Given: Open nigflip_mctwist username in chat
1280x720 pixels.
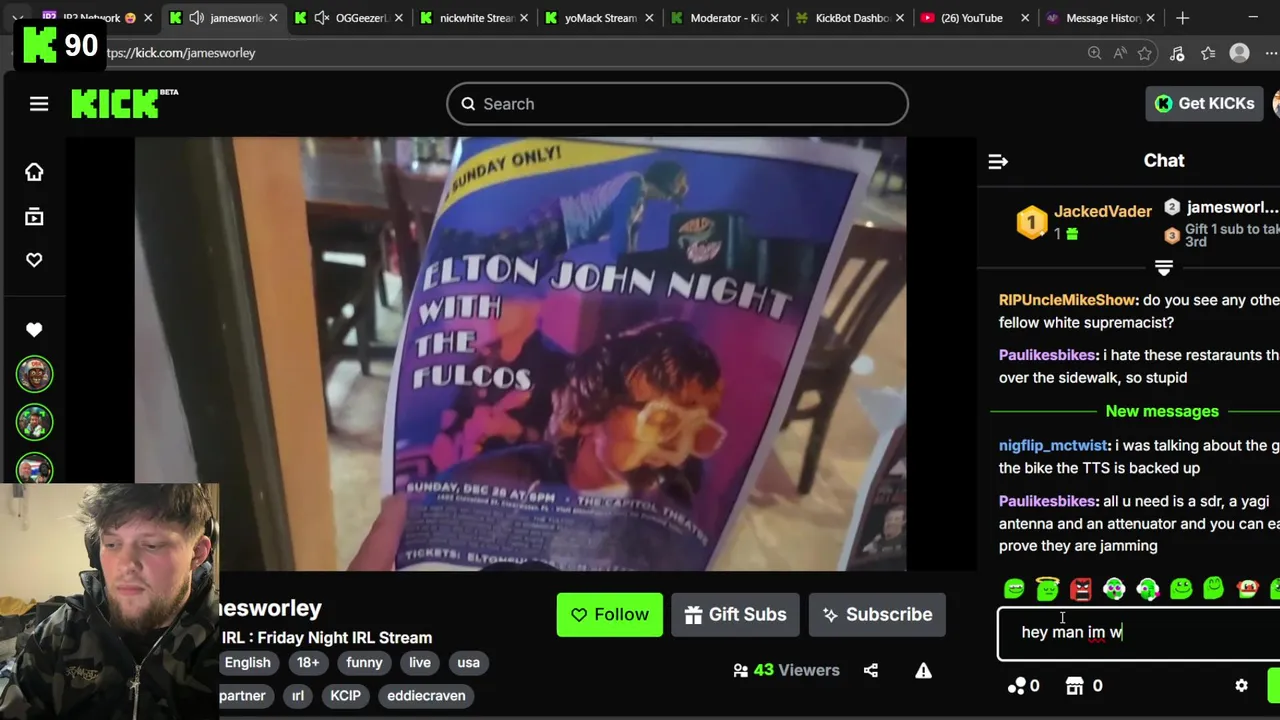Looking at the screenshot, I should point(1053,446).
